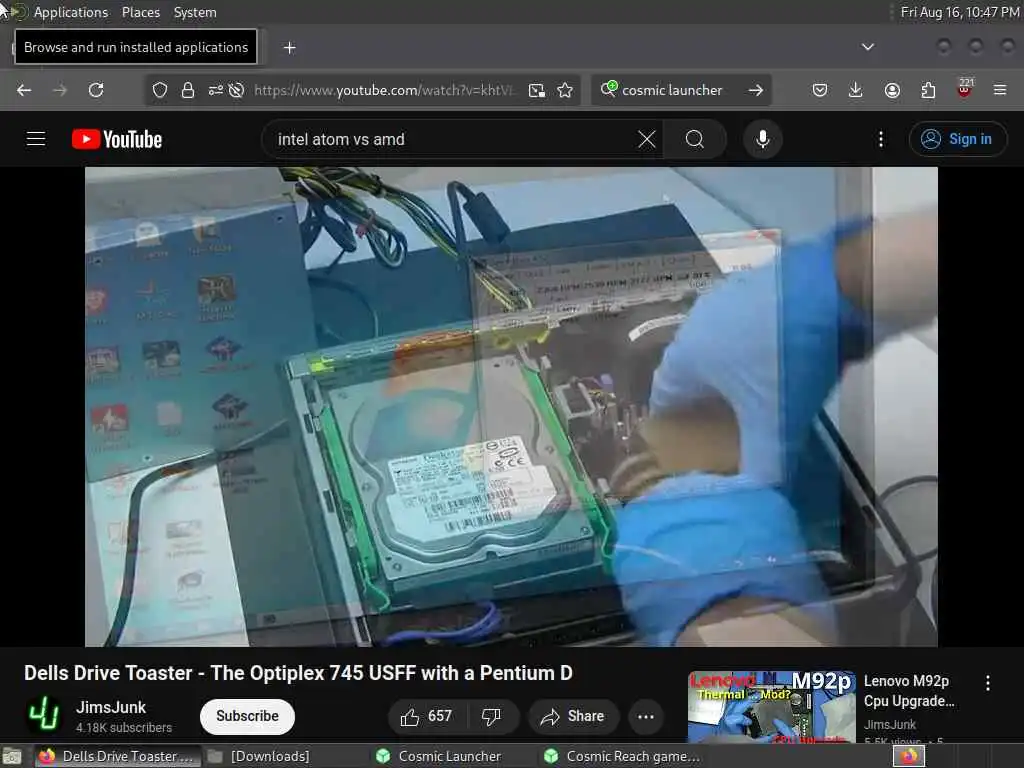The height and width of the screenshot is (768, 1024).
Task: Click the video title text
Action: (x=298, y=673)
